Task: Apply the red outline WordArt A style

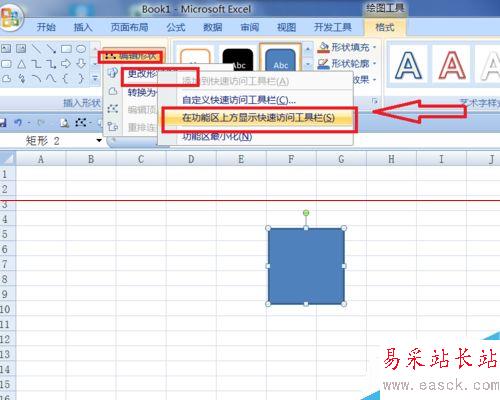Action: [x=452, y=65]
